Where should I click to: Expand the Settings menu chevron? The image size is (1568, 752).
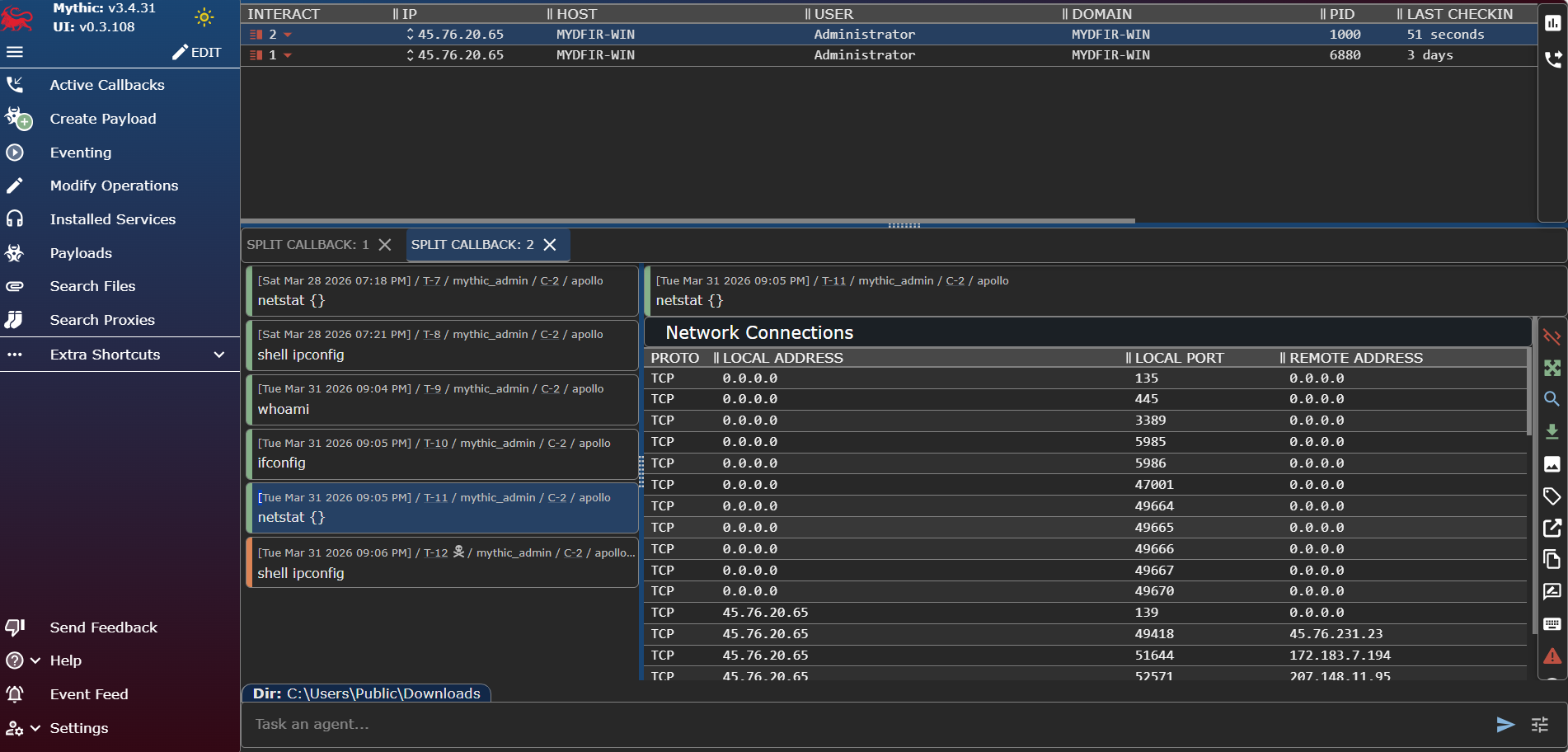click(35, 728)
